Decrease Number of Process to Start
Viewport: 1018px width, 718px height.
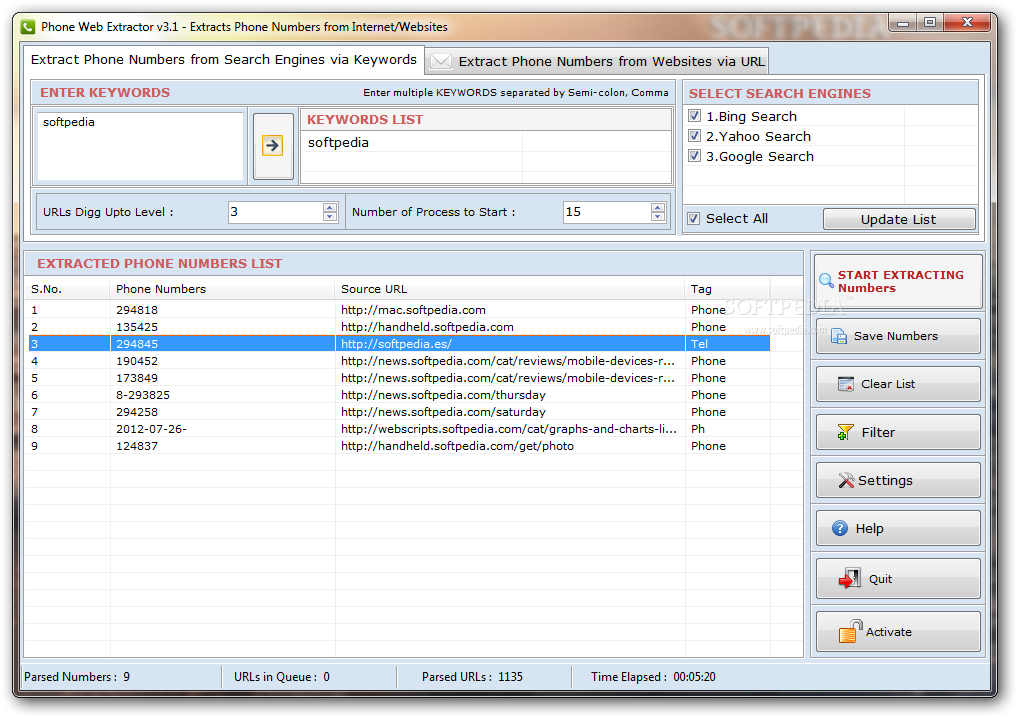[x=658, y=216]
